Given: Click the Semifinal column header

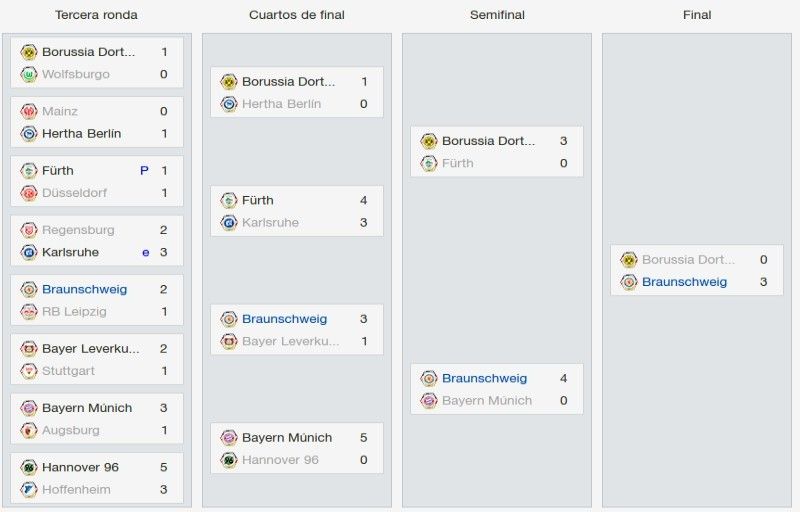Looking at the screenshot, I should (497, 15).
